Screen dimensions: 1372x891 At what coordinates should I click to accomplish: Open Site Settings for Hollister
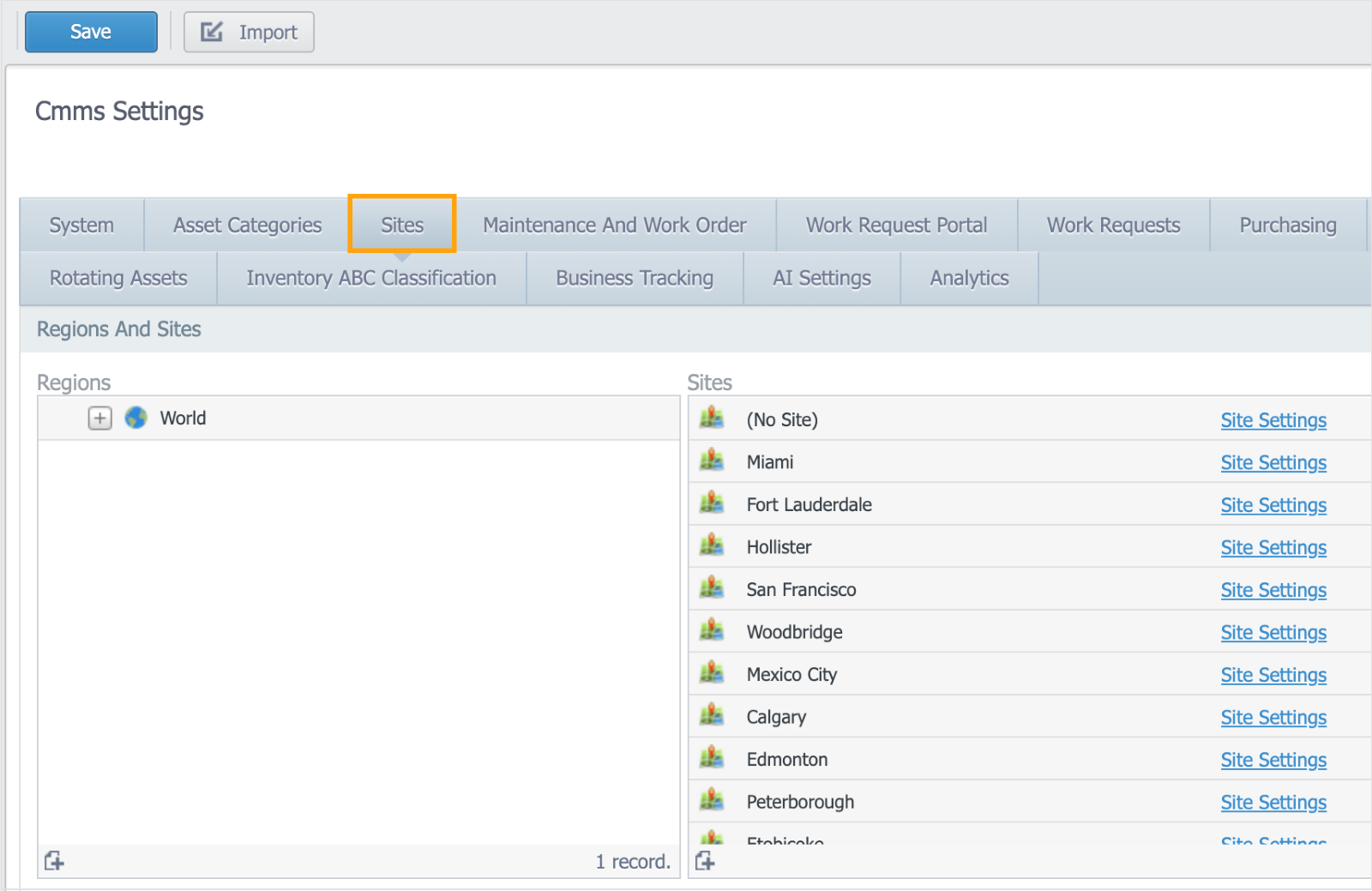pos(1273,546)
